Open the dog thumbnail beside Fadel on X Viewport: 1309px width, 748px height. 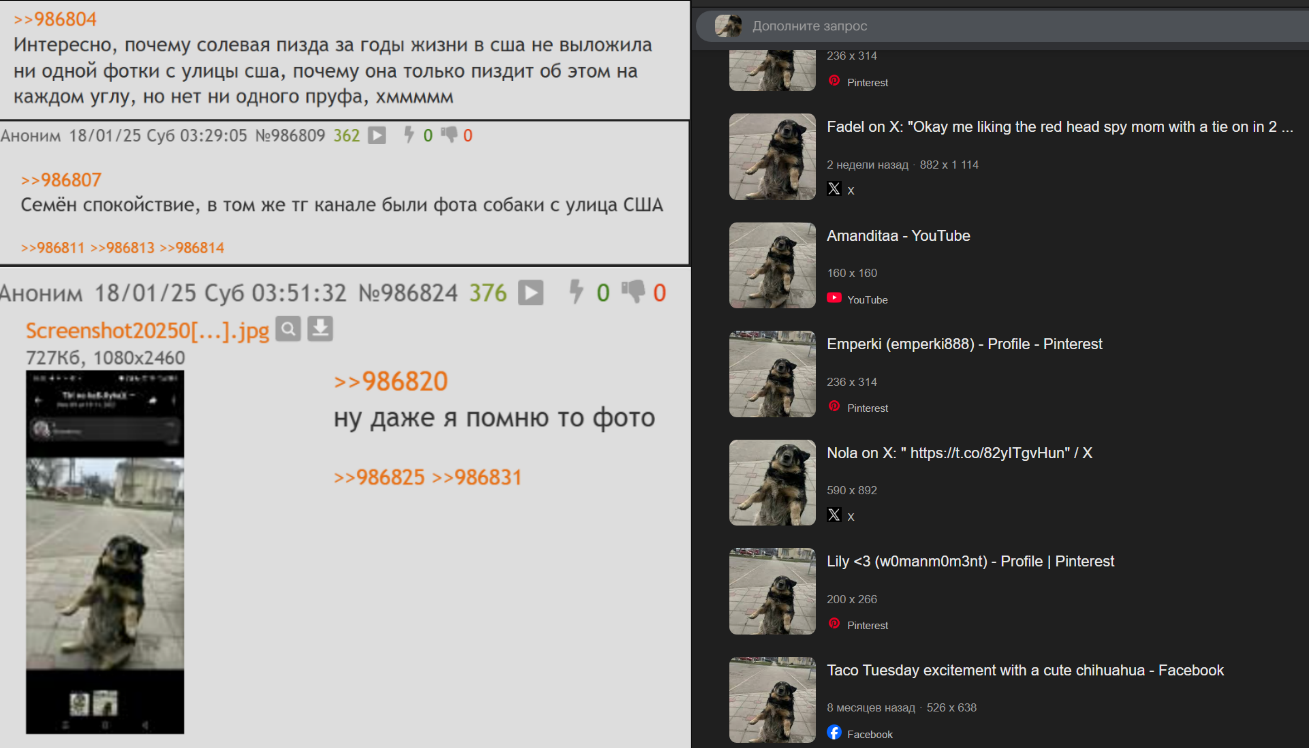772,156
